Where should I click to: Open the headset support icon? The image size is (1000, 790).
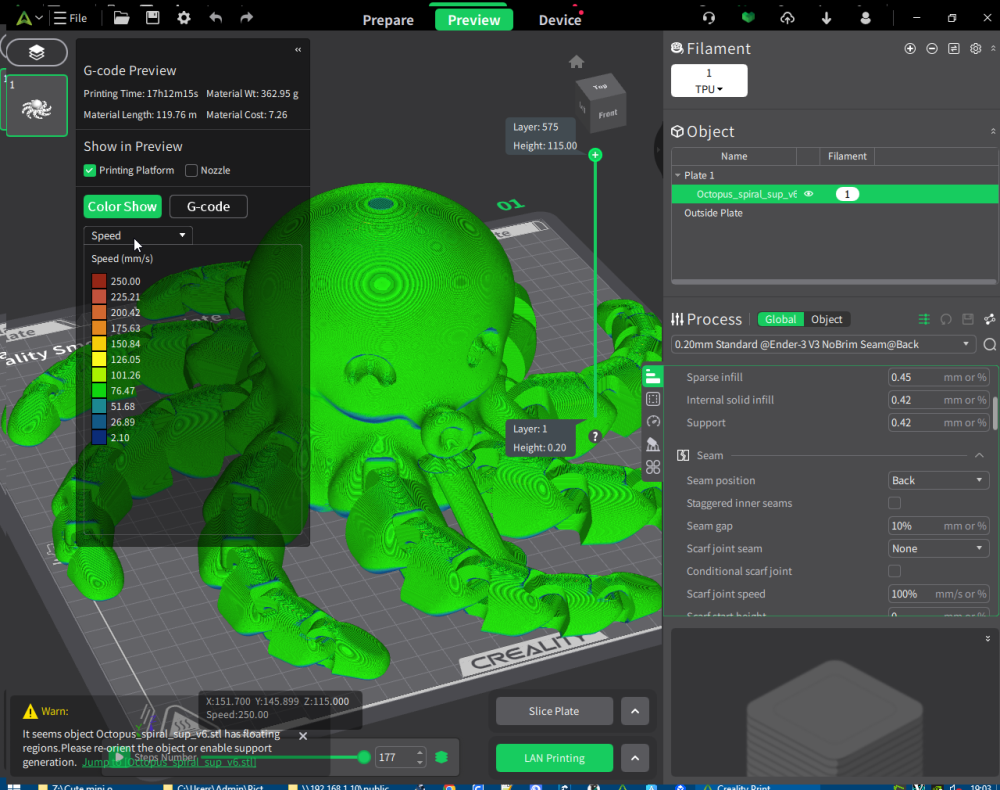(x=709, y=18)
